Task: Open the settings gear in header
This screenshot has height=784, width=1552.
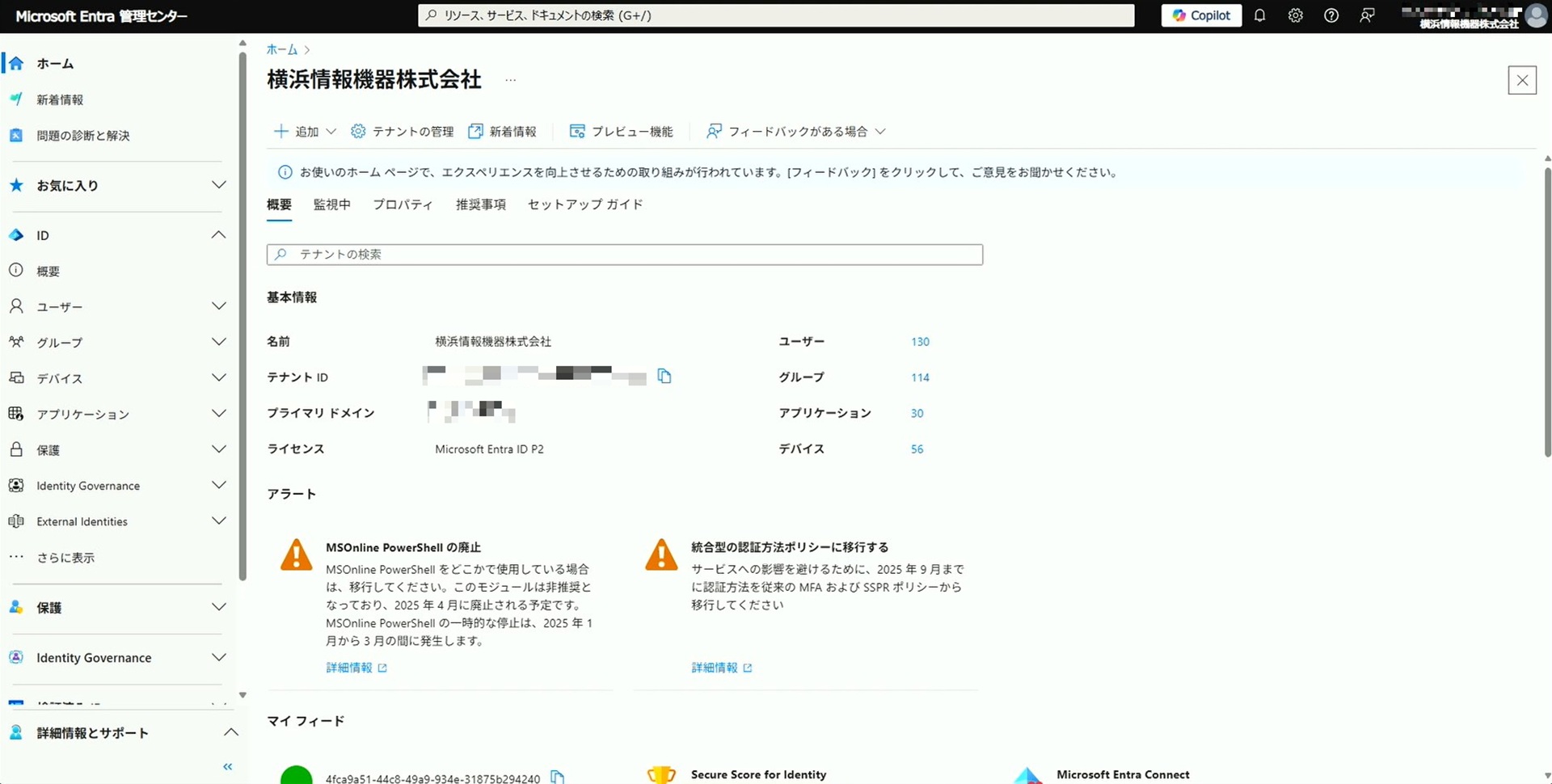Action: [1295, 15]
